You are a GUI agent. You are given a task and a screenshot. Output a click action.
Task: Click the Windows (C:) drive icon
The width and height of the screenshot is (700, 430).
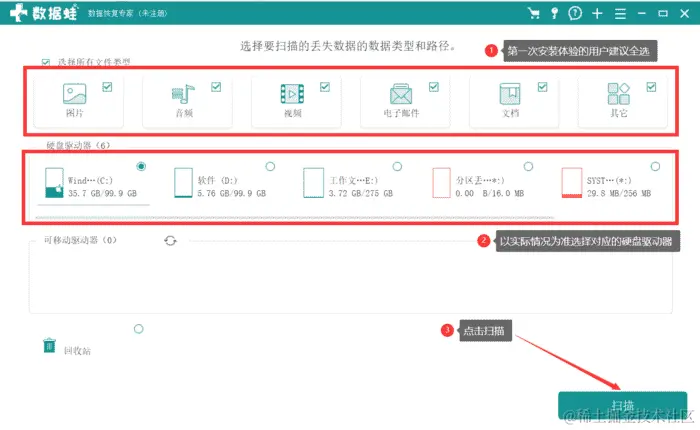[x=54, y=183]
